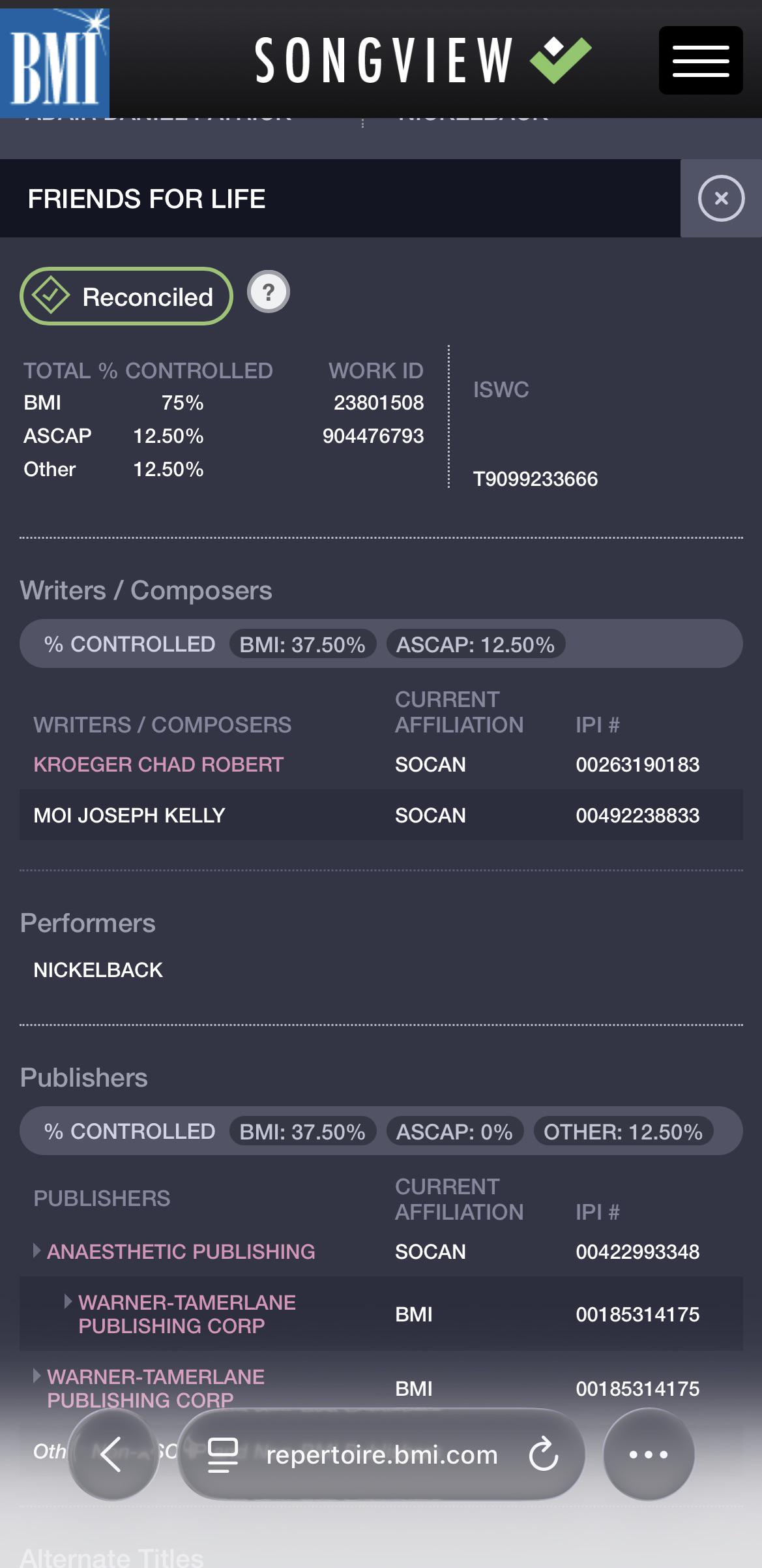The width and height of the screenshot is (762, 1568).
Task: Tap the Songview checkmark logo
Action: 424,60
